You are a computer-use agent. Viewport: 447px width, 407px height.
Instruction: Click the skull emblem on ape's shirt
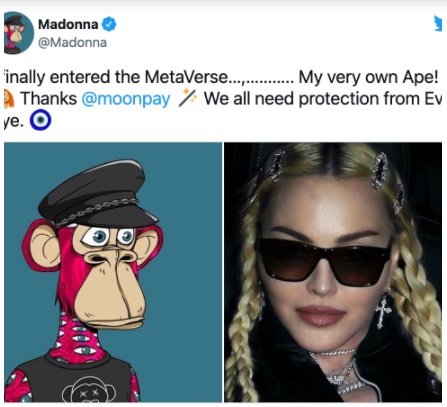click(89, 390)
